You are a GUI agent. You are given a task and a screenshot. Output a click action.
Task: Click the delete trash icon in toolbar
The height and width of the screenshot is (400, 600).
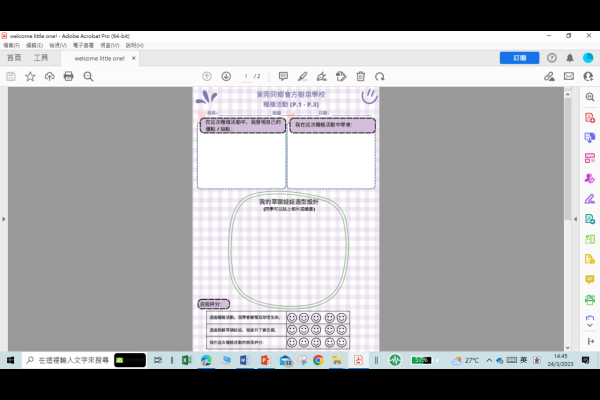360,76
